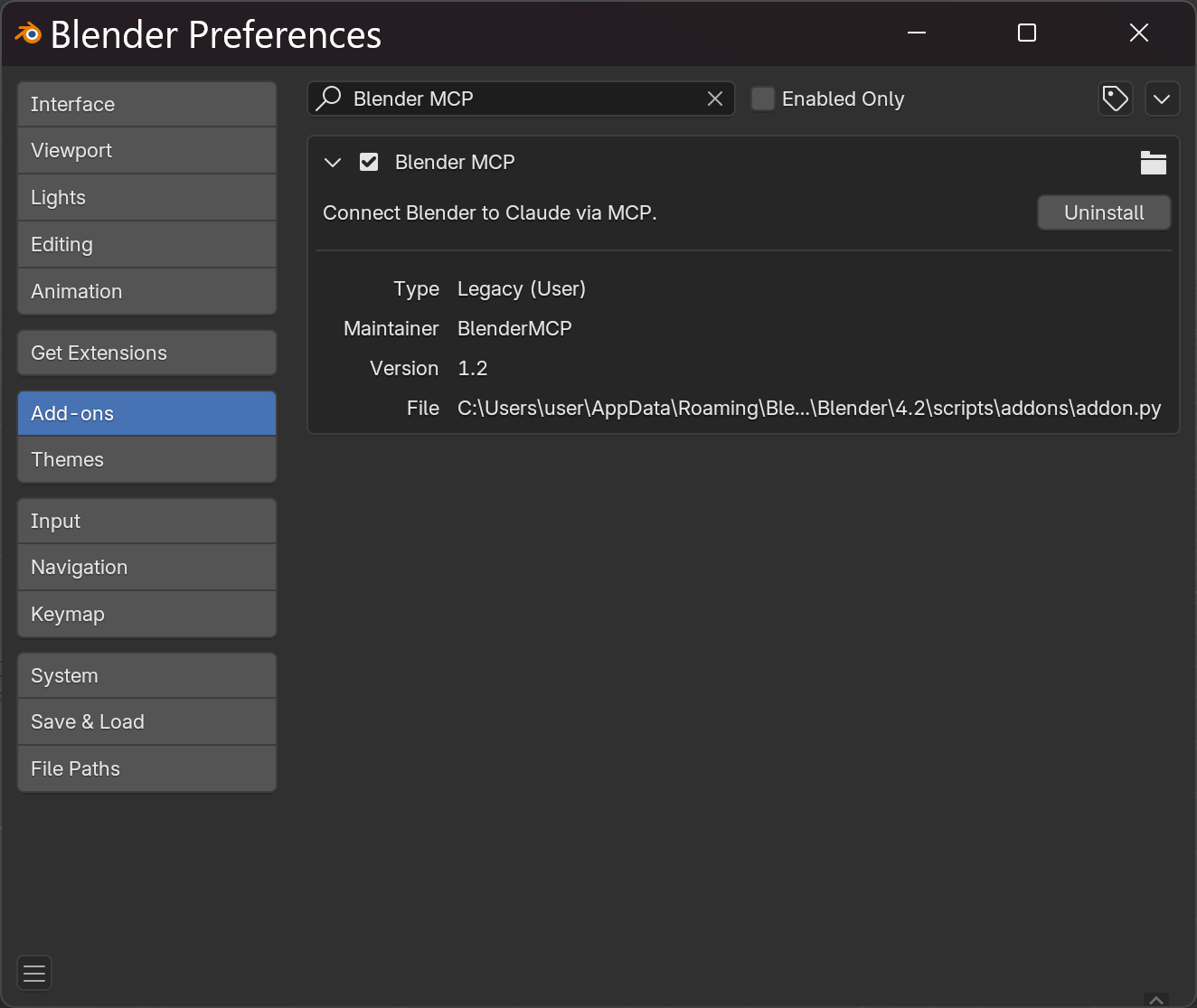
Task: Click the Blender MCP add-on title
Action: tap(455, 162)
